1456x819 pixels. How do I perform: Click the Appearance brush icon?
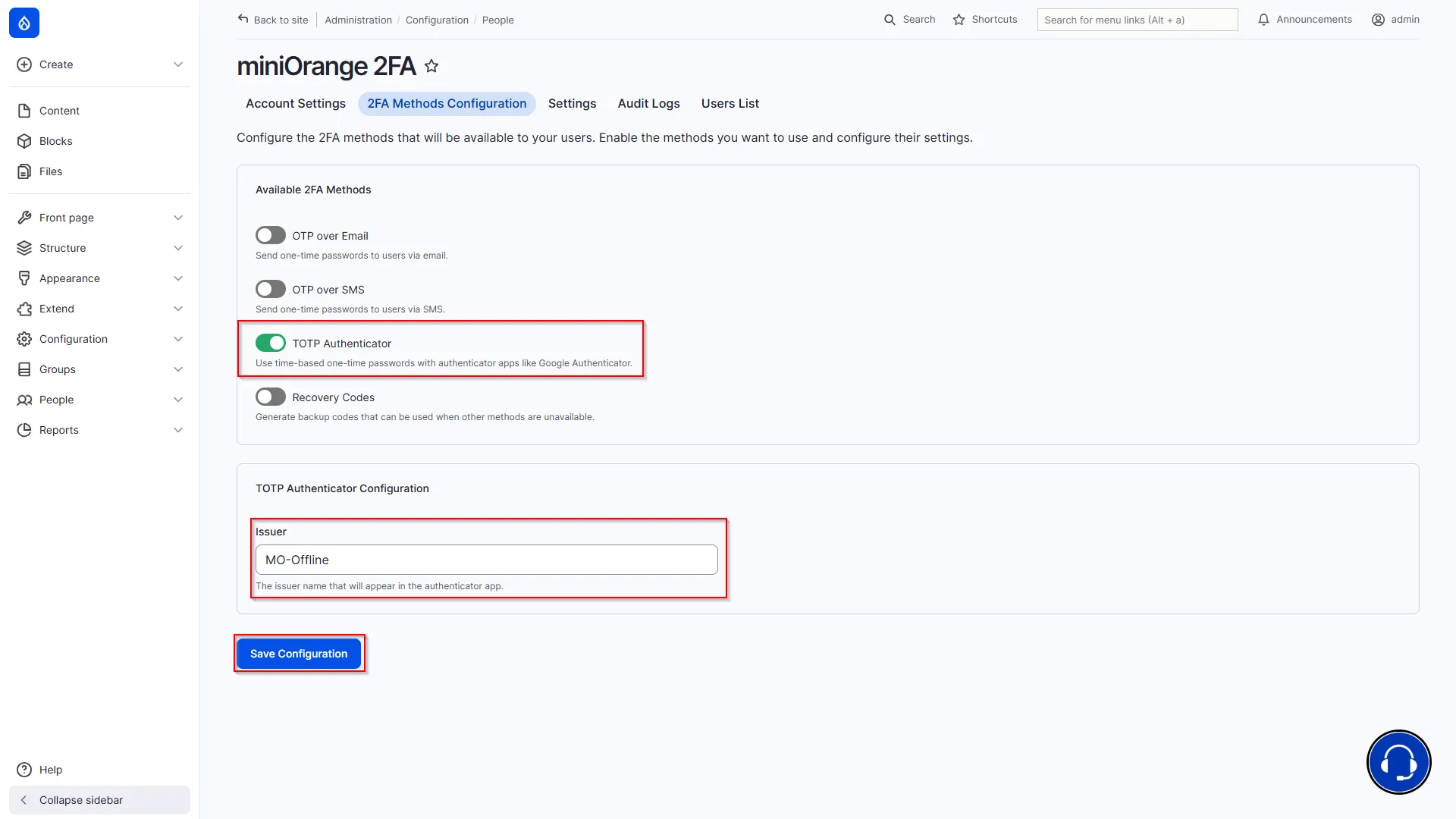click(24, 278)
